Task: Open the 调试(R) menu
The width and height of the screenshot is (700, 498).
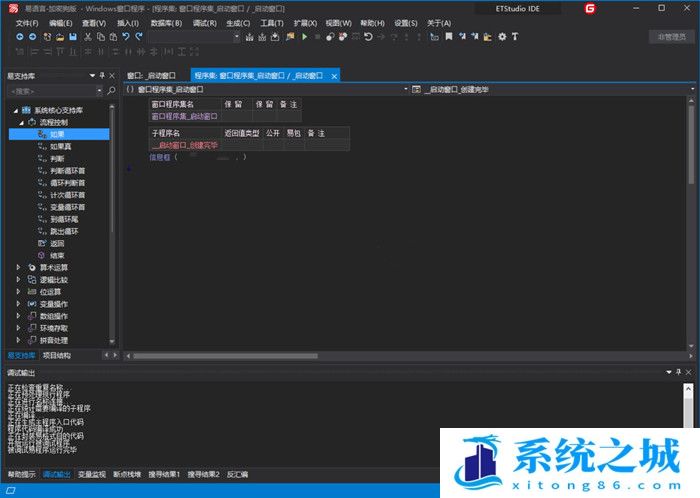Action: 203,22
